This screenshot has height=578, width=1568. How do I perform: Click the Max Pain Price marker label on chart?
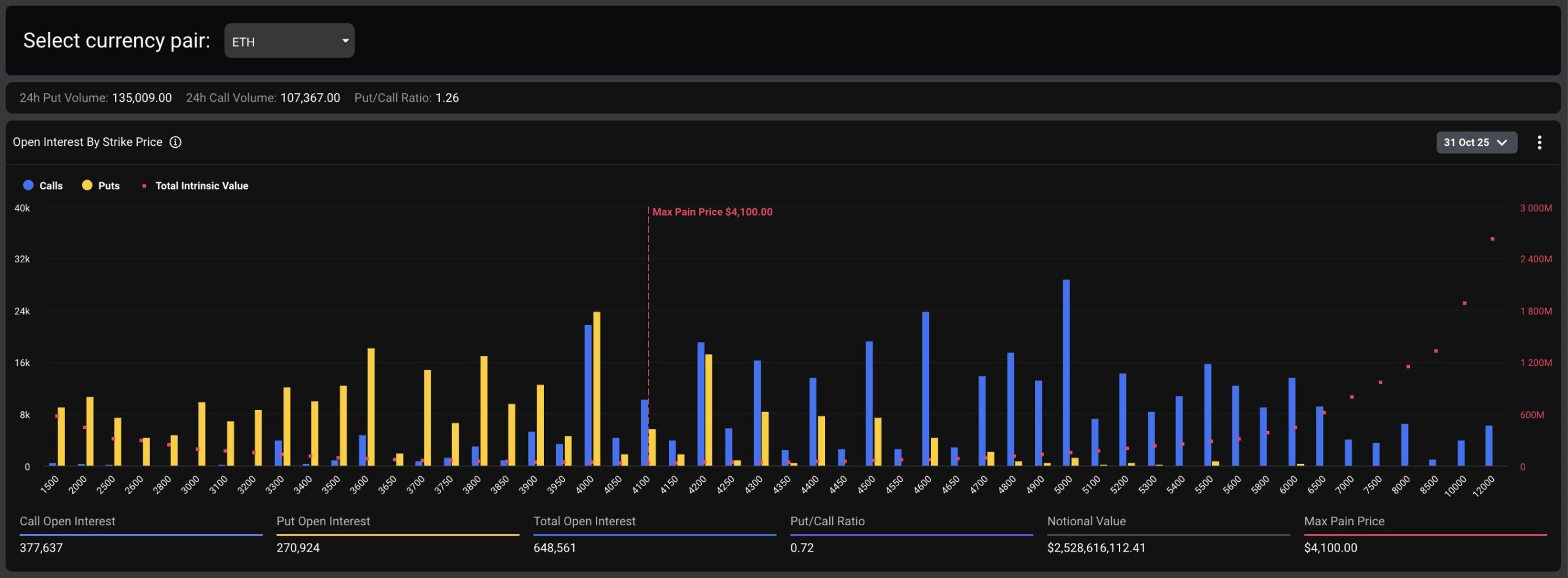(712, 212)
